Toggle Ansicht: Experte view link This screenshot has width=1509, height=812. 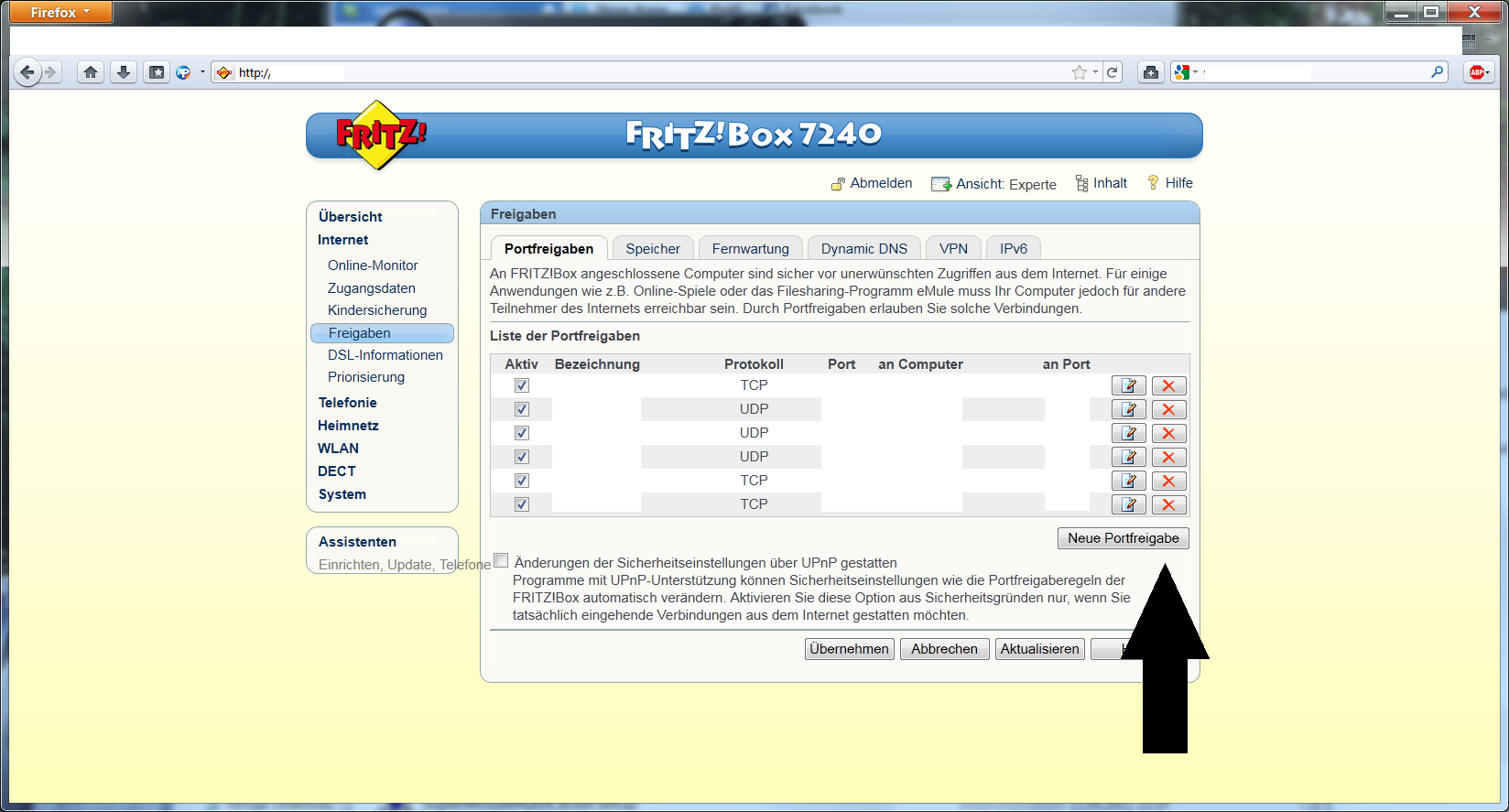click(993, 184)
